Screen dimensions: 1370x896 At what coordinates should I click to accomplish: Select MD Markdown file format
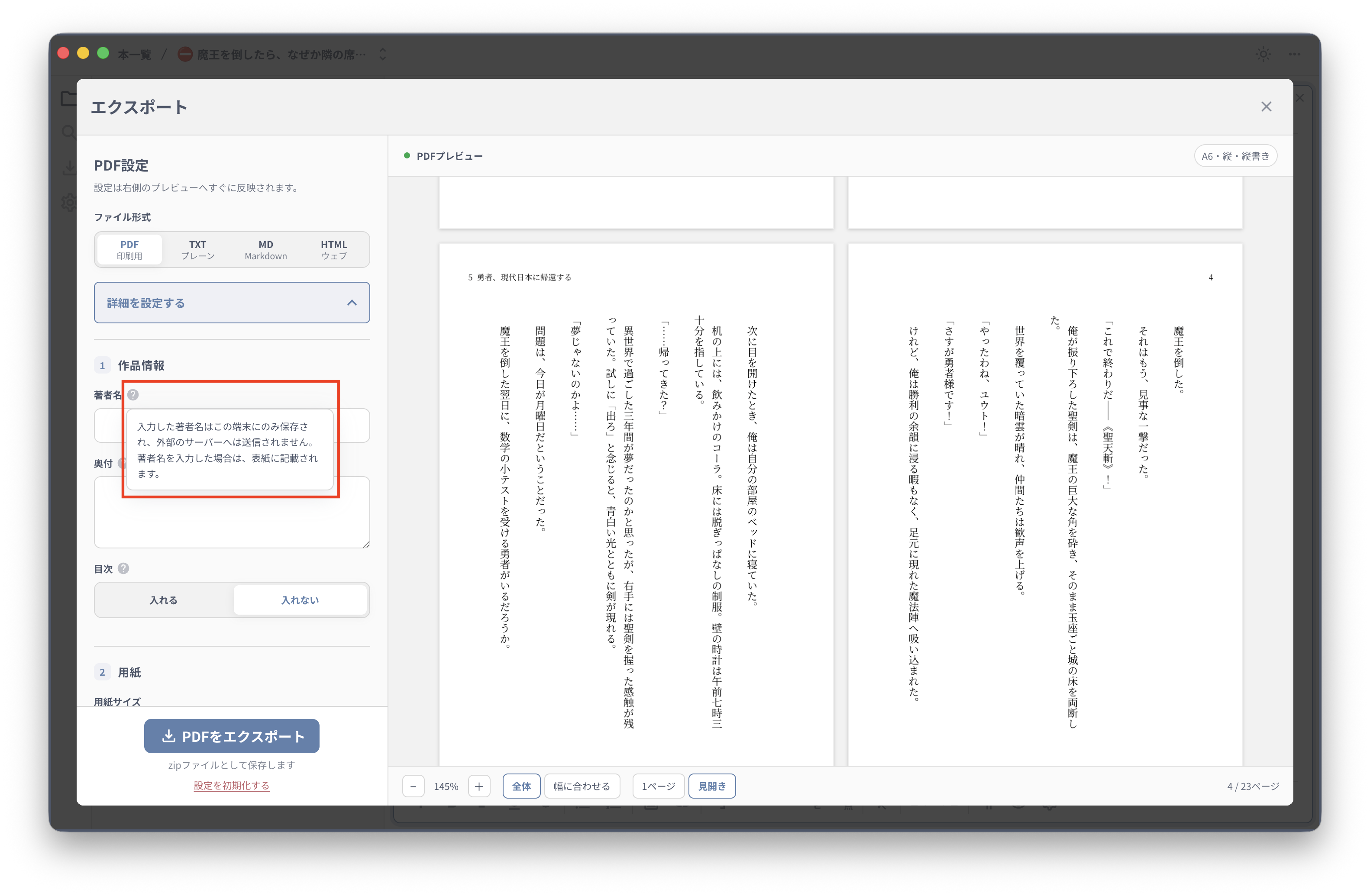point(266,250)
